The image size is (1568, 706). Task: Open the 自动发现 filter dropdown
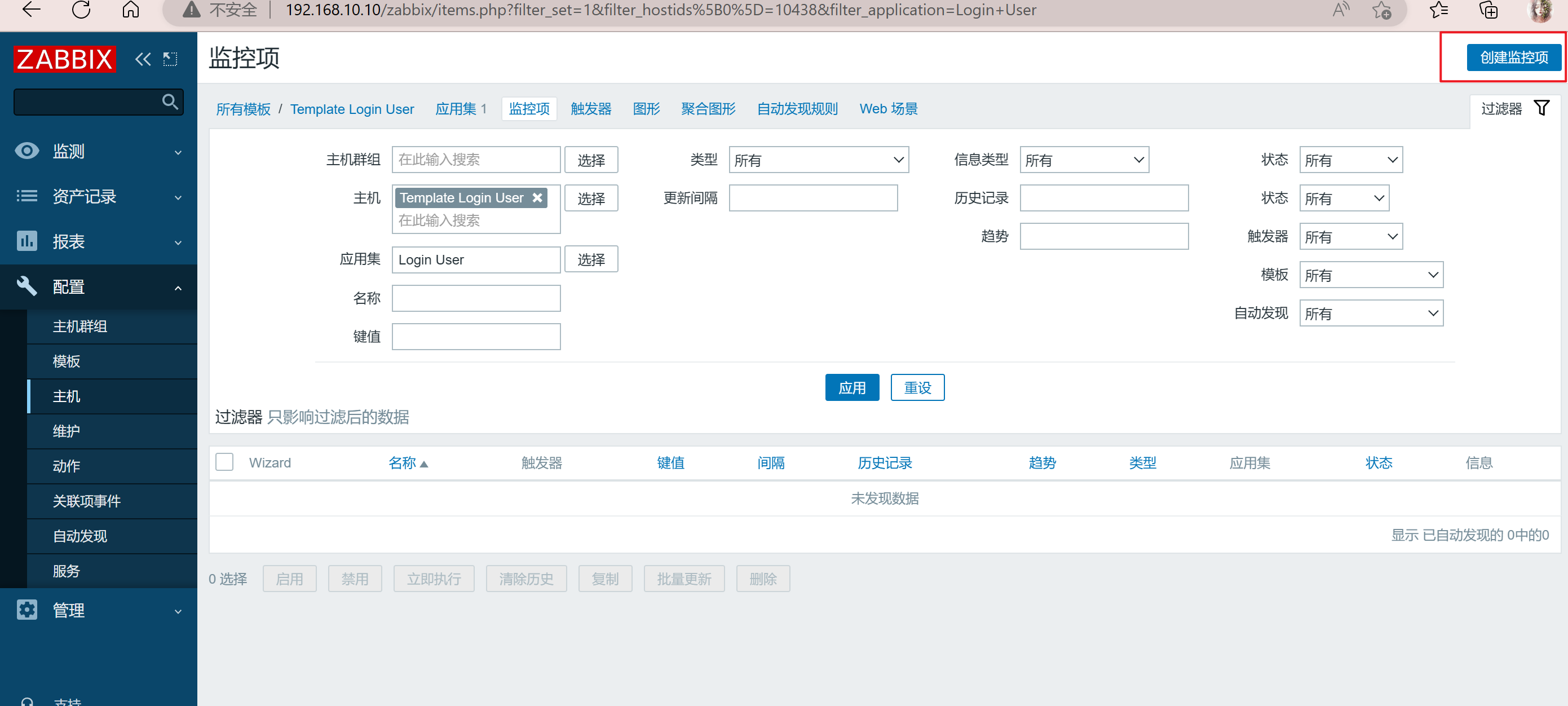pos(1371,314)
